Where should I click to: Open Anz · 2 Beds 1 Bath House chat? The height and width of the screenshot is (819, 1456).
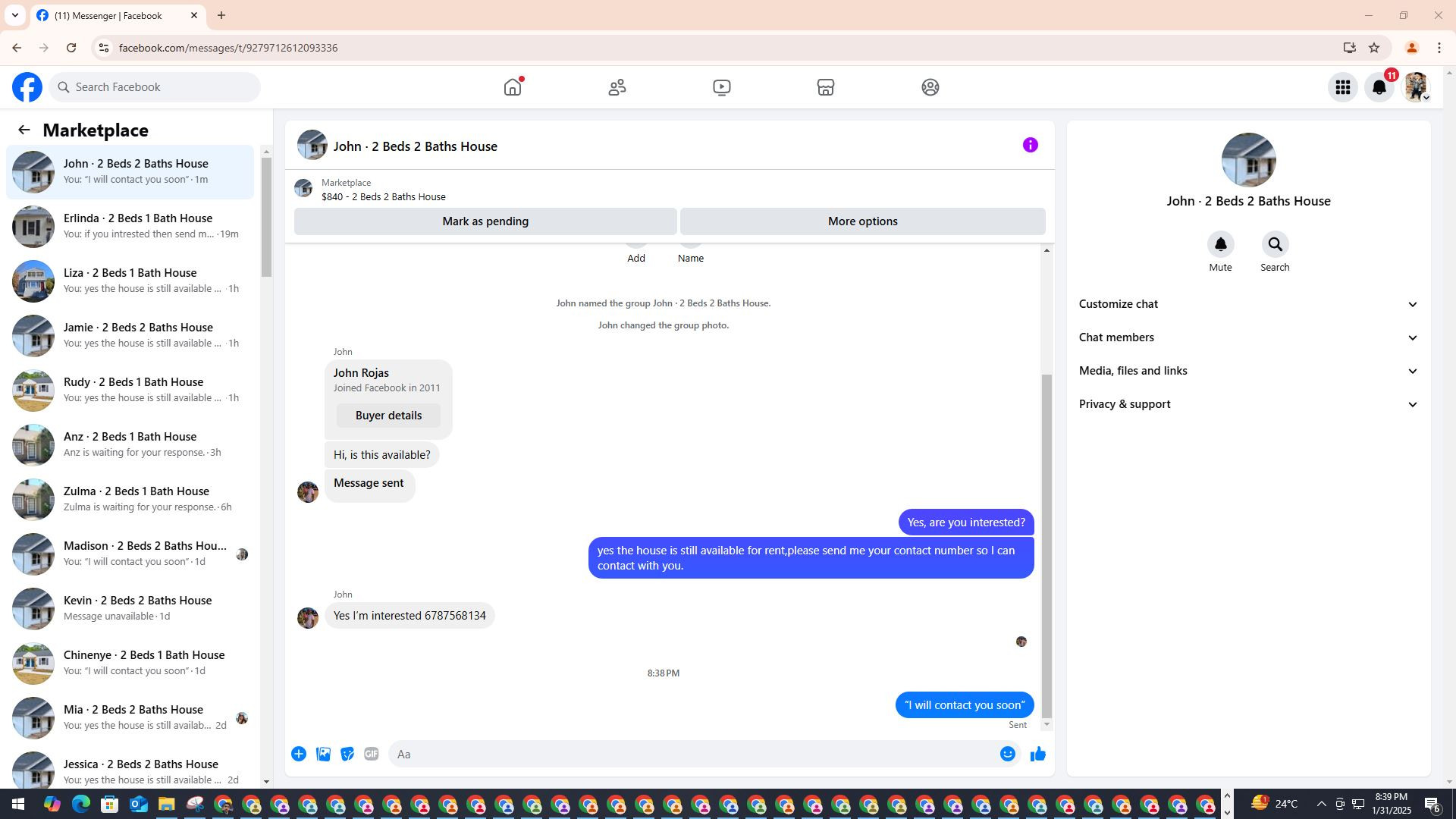point(130,445)
